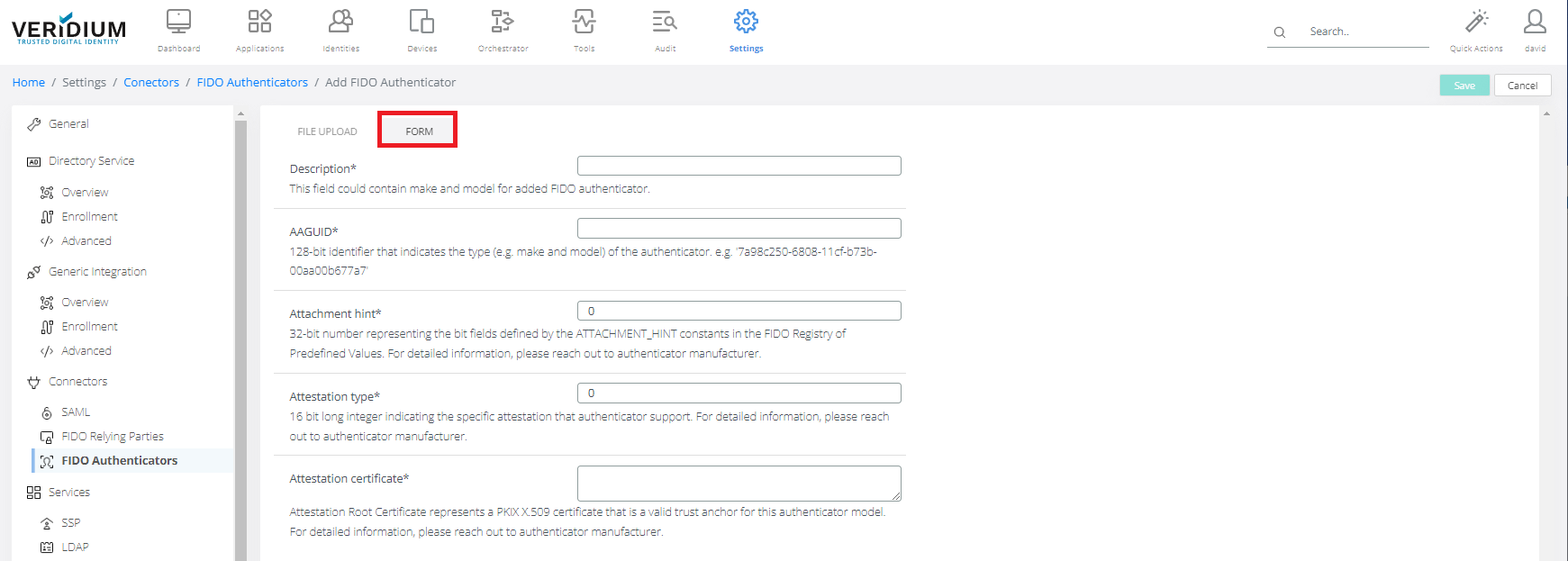Click the Tools navigation icon
The image size is (1568, 561).
coord(584,23)
